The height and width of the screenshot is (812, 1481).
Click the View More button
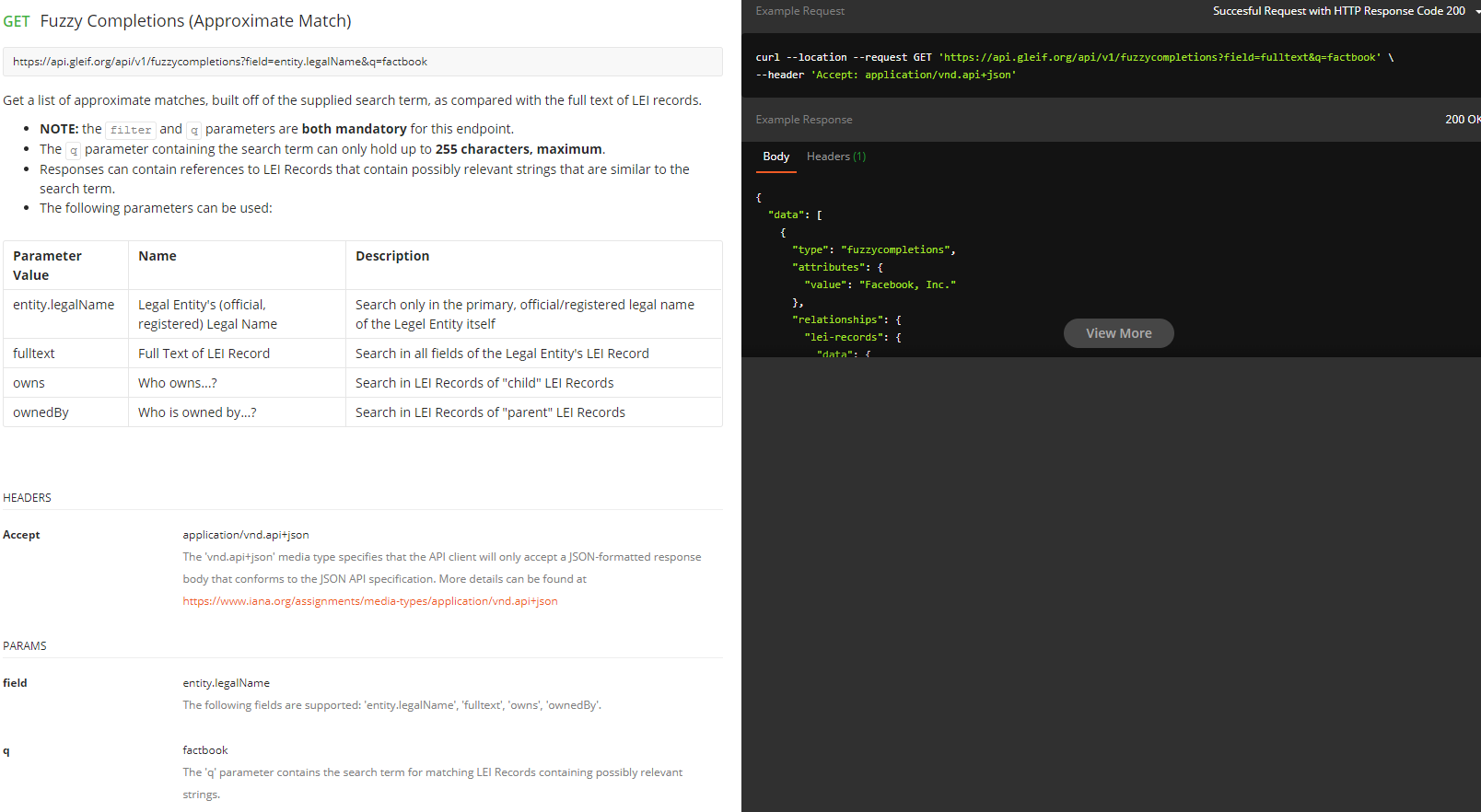(x=1118, y=333)
